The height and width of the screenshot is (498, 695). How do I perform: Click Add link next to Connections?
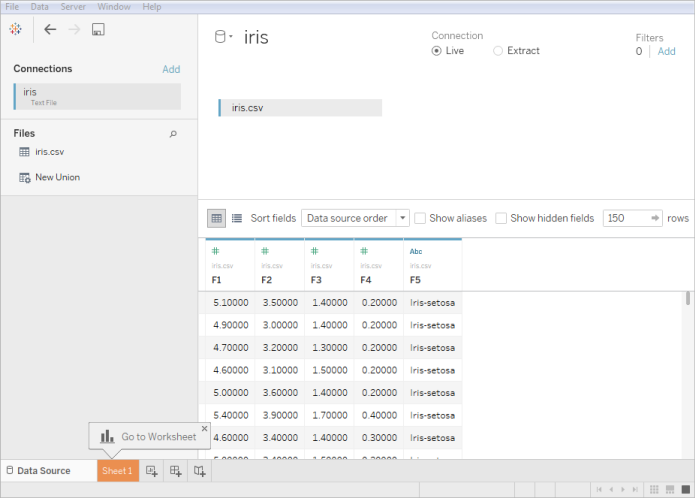coord(171,69)
